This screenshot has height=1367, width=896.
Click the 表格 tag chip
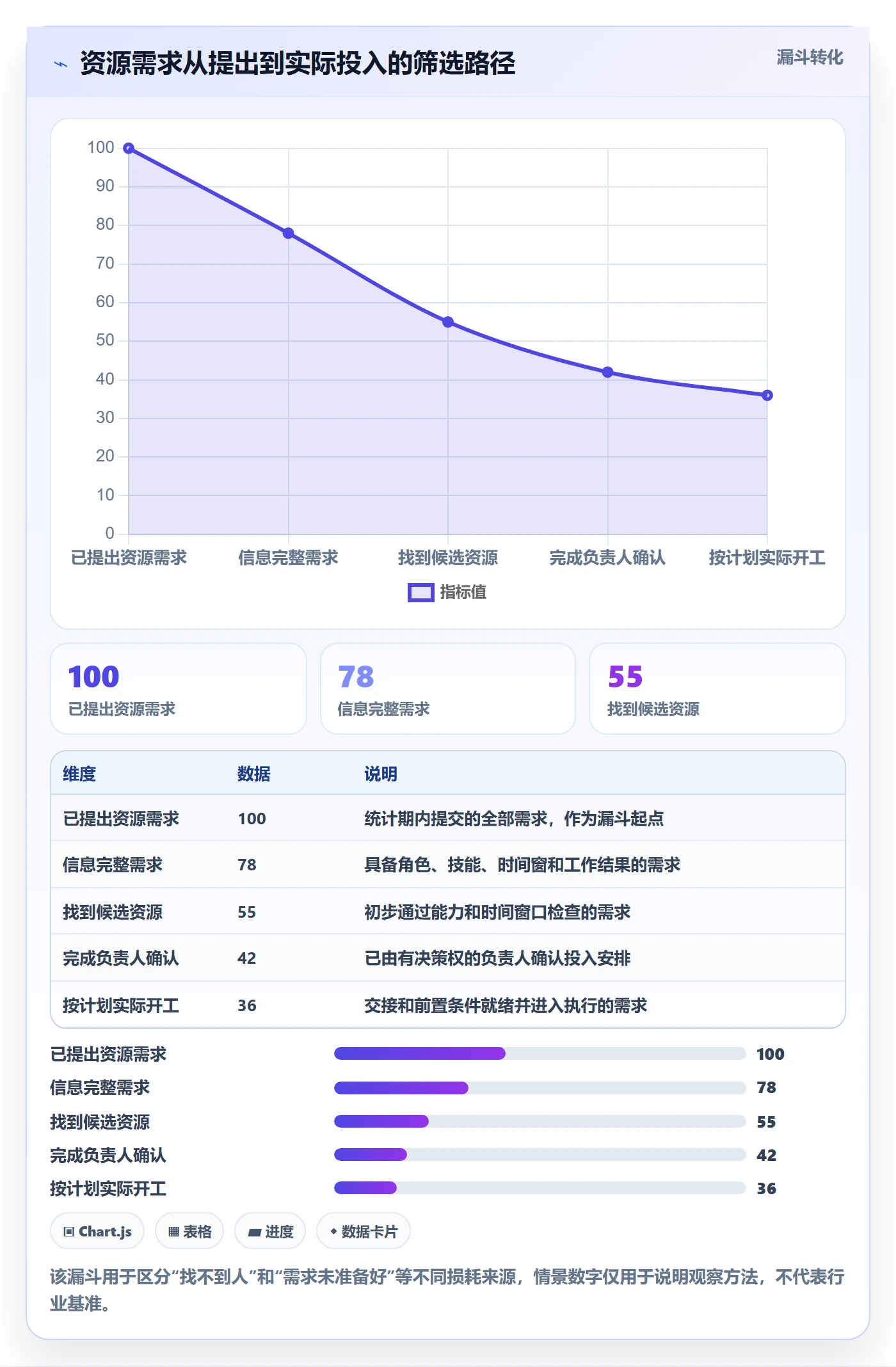[189, 1231]
